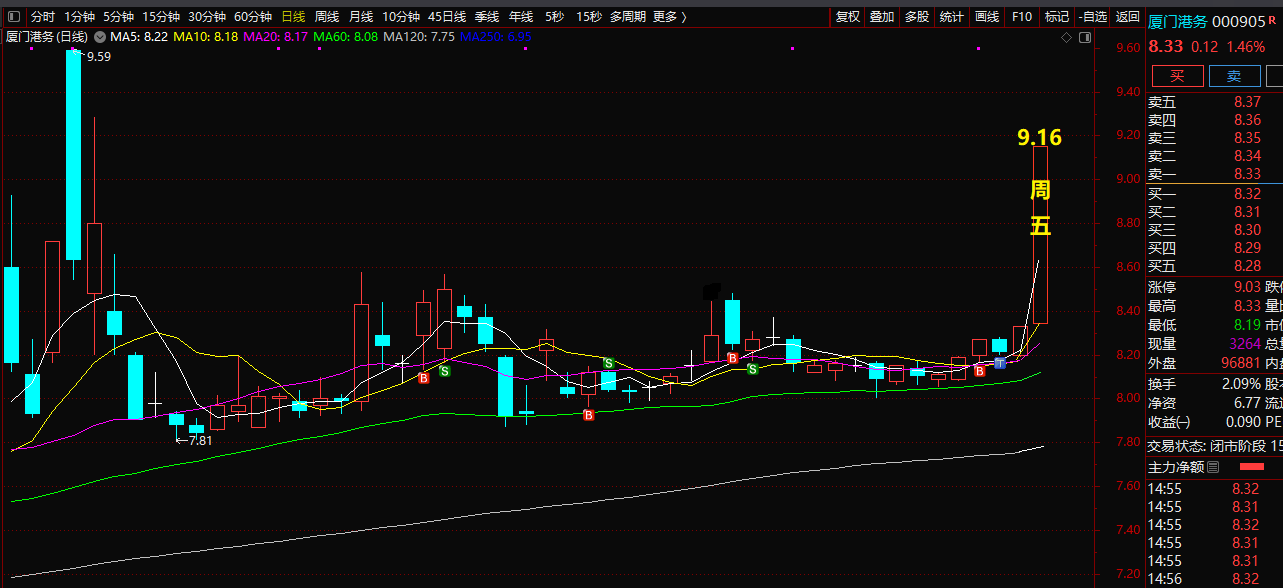Open the 多股 multi-stock view
Screen dimensions: 1283x588
[x=917, y=17]
